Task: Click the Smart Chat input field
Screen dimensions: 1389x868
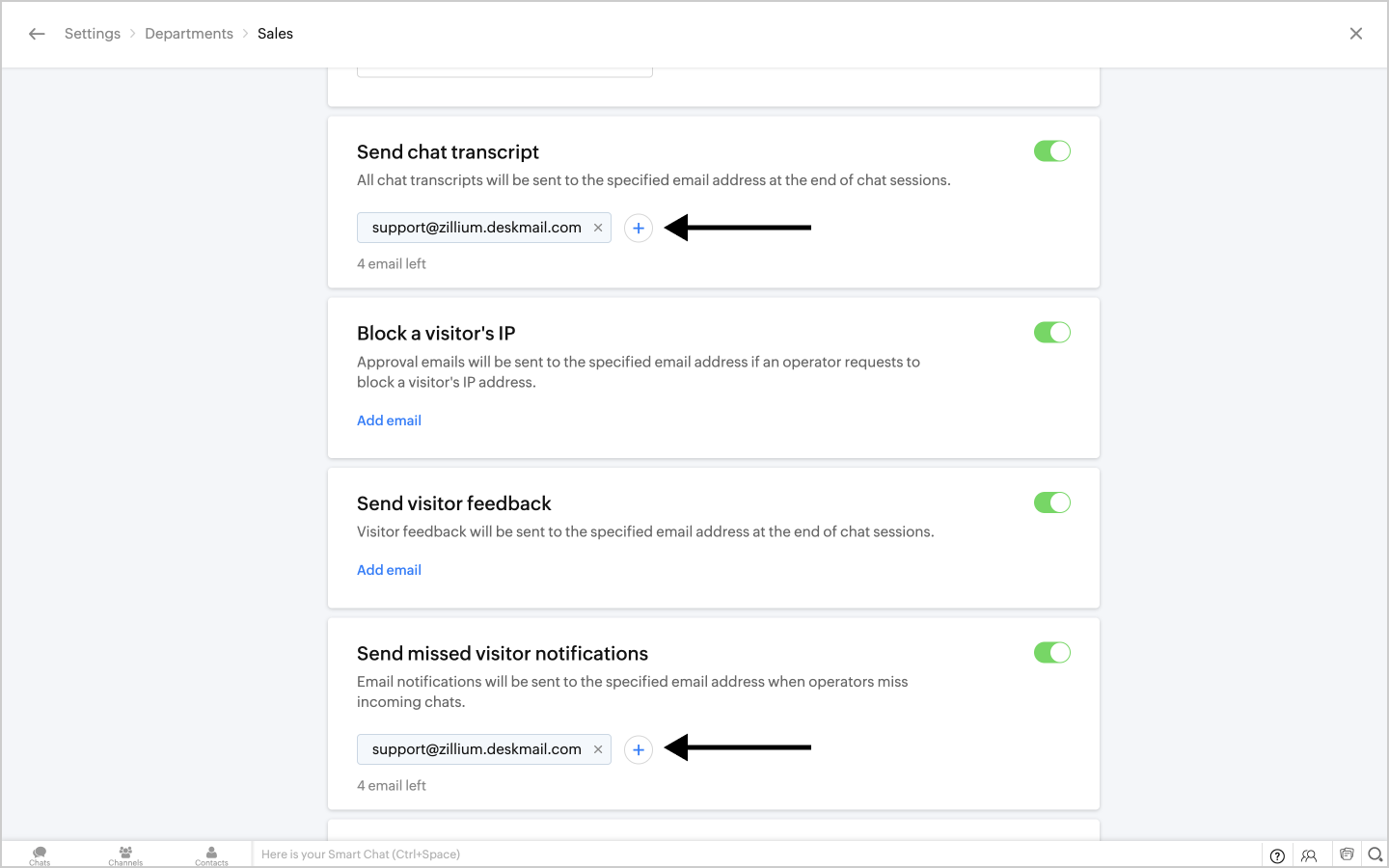Action: click(x=675, y=854)
